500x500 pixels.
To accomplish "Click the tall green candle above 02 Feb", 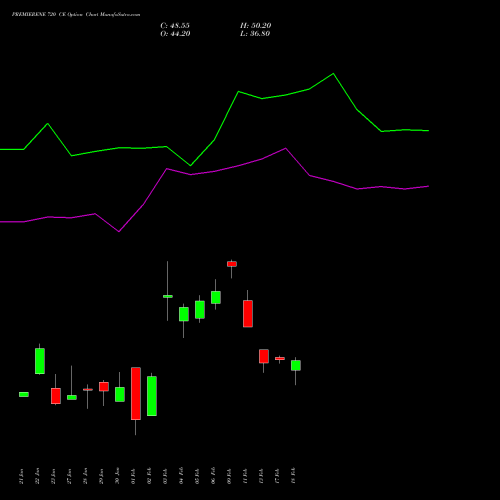I will click(x=152, y=396).
